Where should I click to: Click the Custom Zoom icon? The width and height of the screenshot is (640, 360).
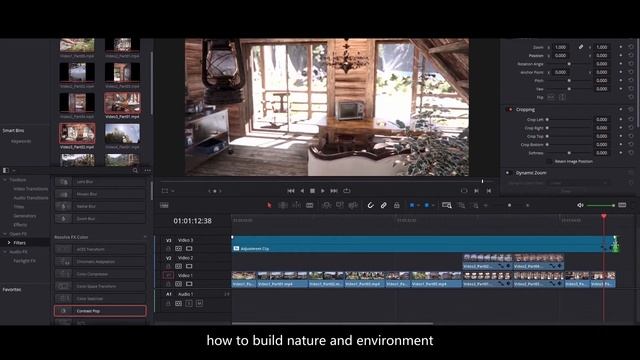click(x=475, y=205)
